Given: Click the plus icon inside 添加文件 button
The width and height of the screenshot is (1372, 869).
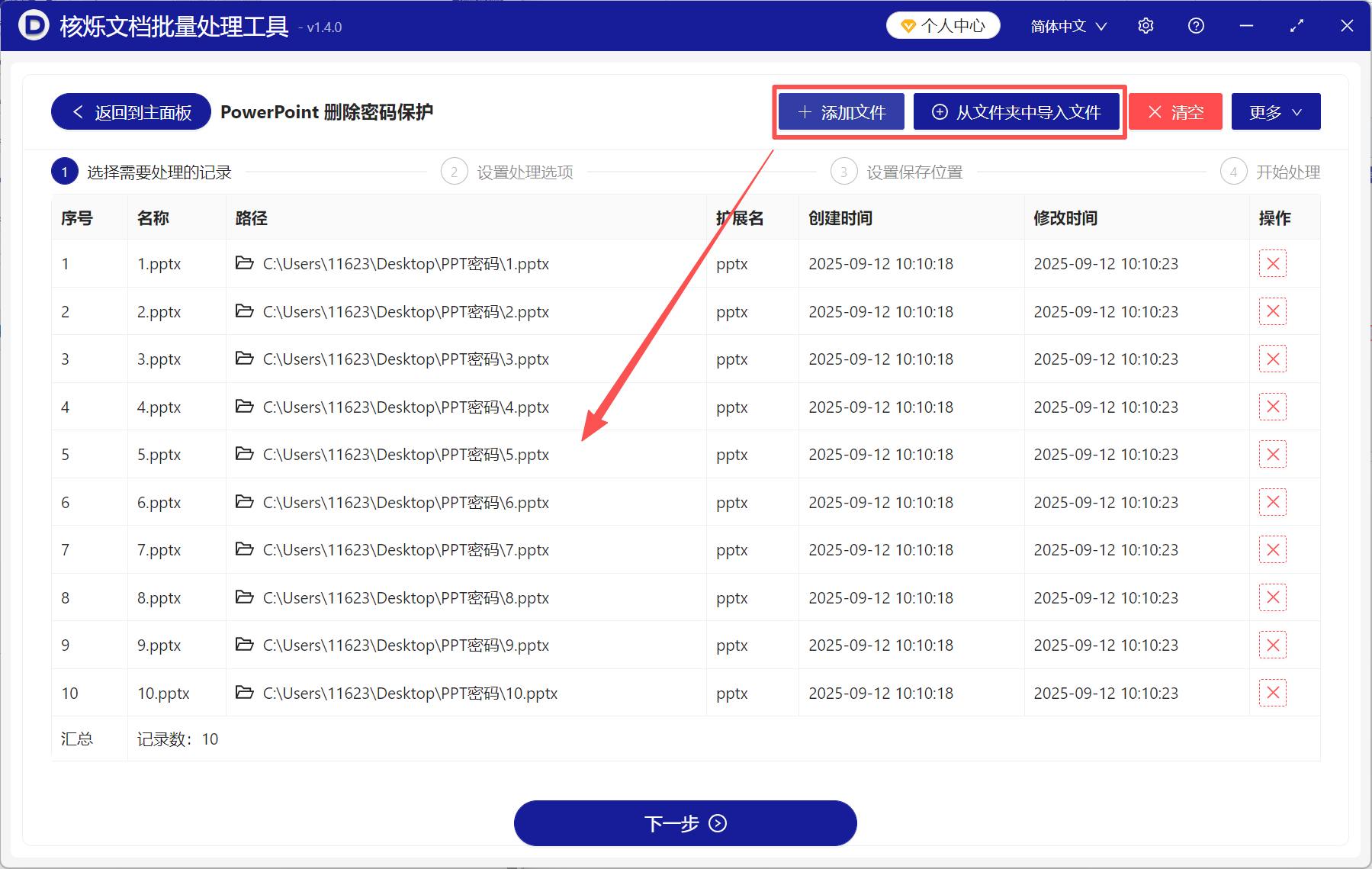Looking at the screenshot, I should 804,111.
